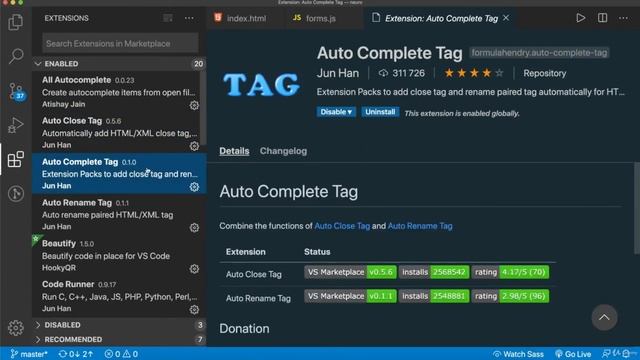
Task: Synchronize changes in status bar
Action: pos(76,354)
